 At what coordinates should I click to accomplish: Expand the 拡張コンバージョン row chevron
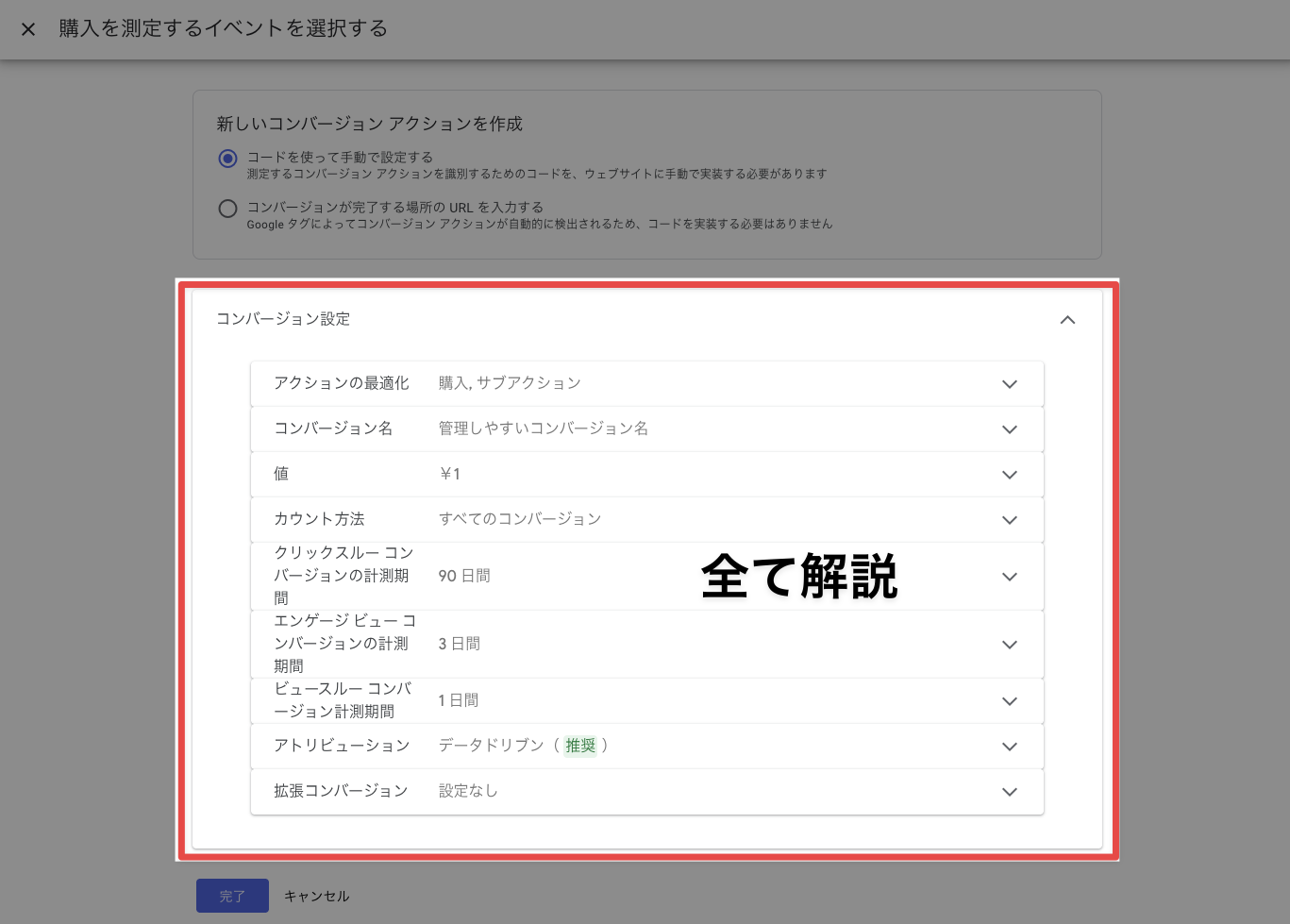[1009, 792]
